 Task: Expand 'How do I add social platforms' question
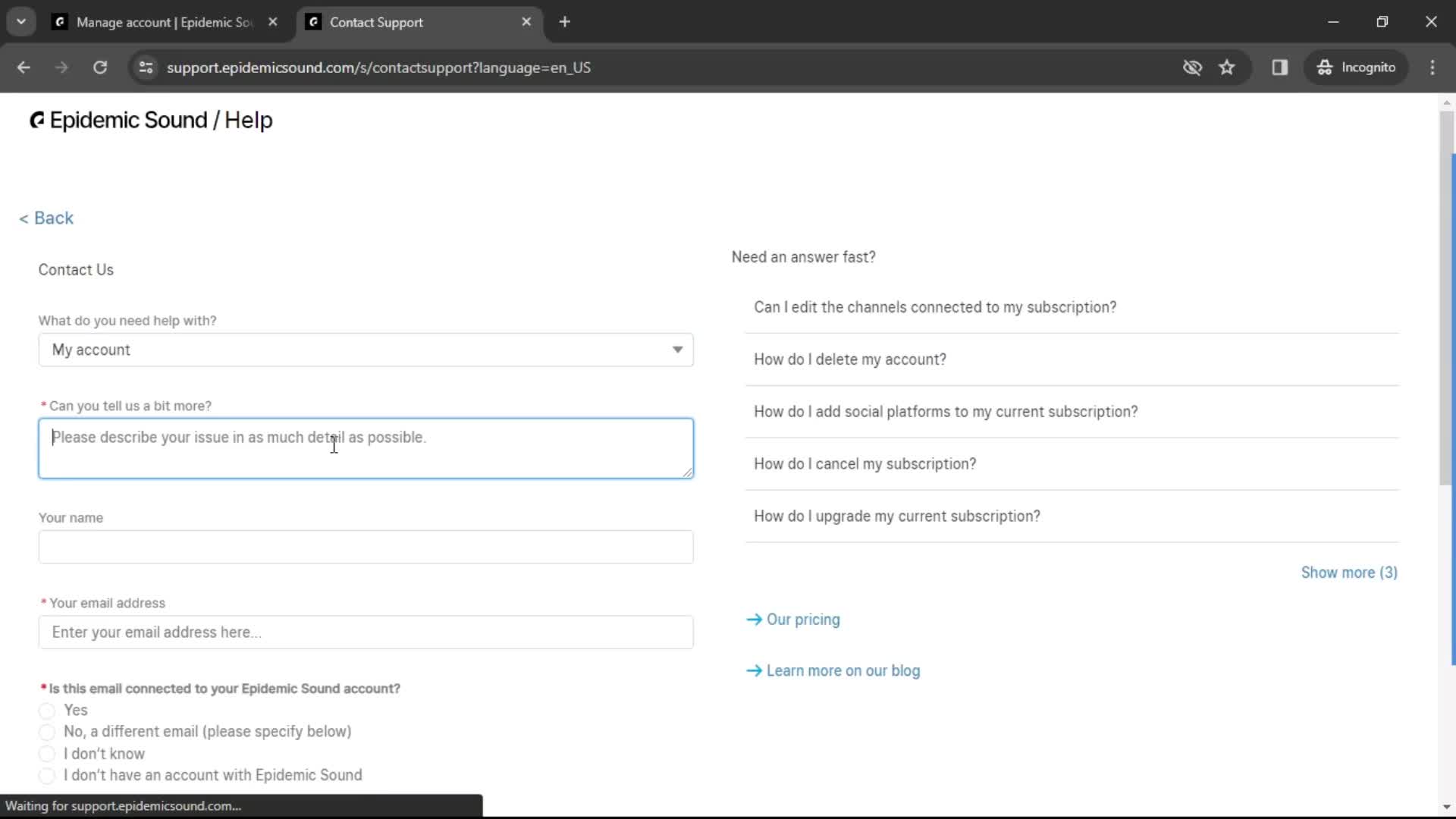[1072, 412]
